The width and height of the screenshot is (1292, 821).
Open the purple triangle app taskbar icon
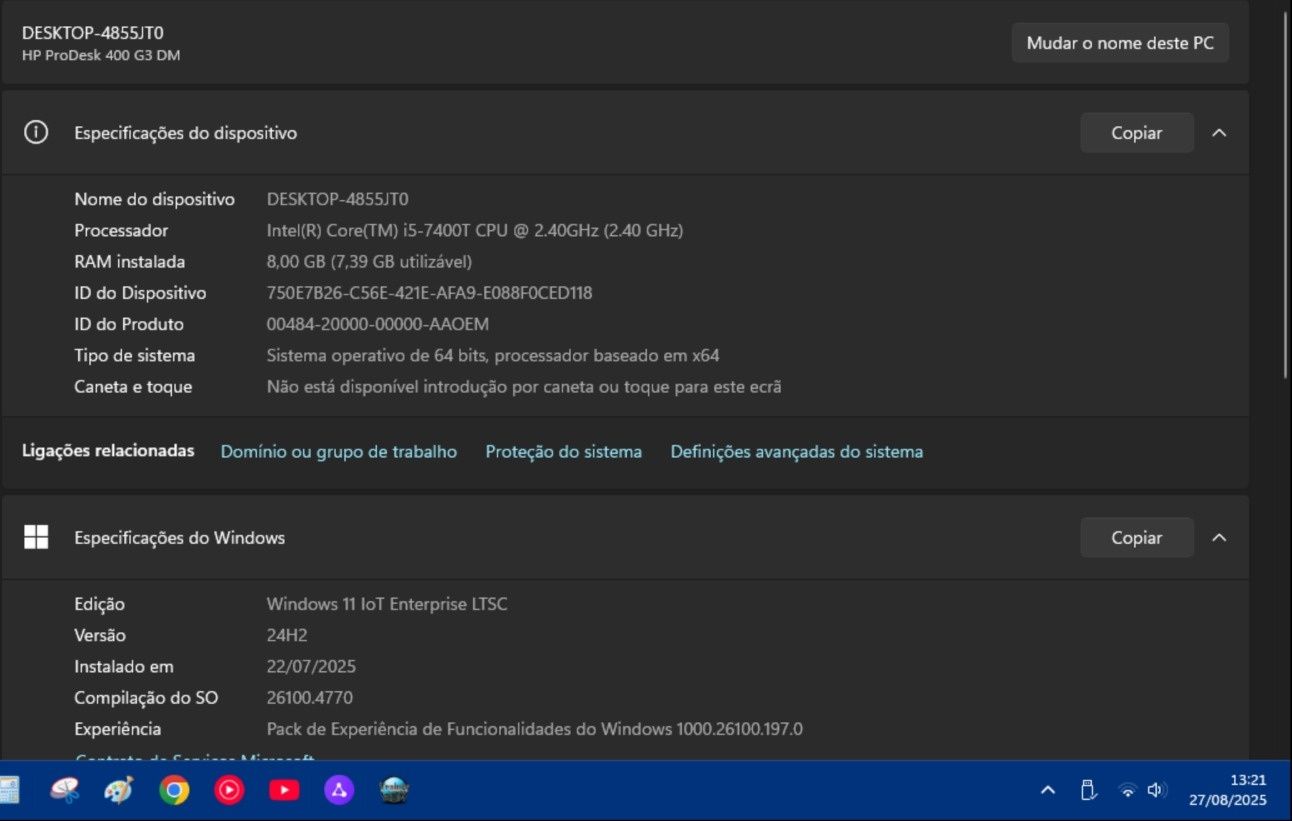click(339, 791)
